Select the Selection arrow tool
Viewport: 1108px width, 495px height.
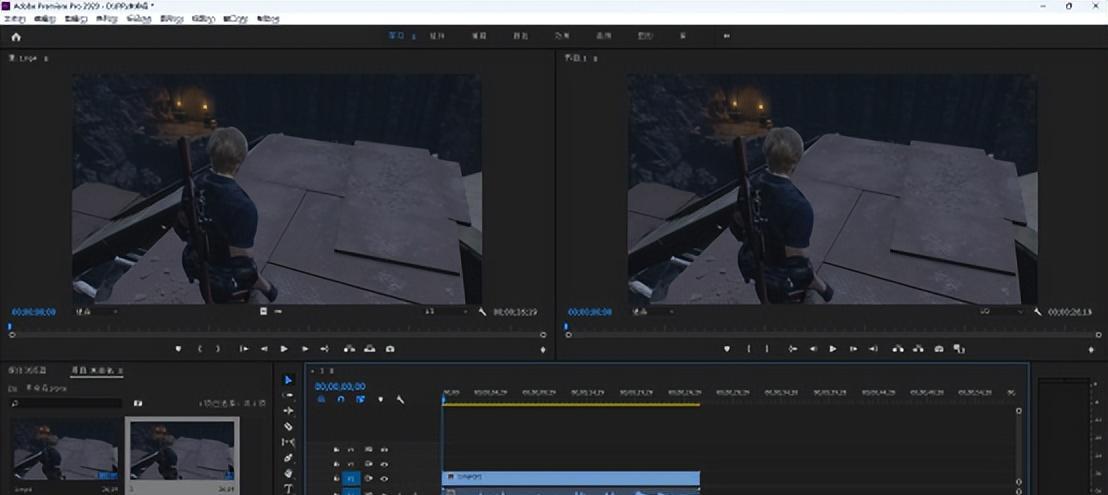[288, 380]
